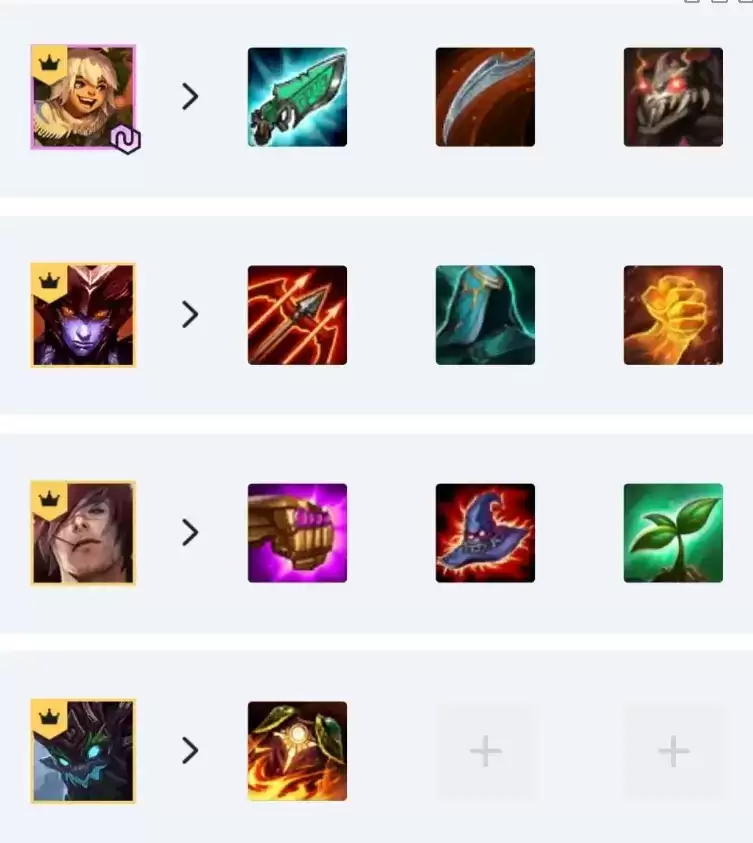Pick the purple and gold gauntlet item
The height and width of the screenshot is (843, 753).
[x=297, y=533]
